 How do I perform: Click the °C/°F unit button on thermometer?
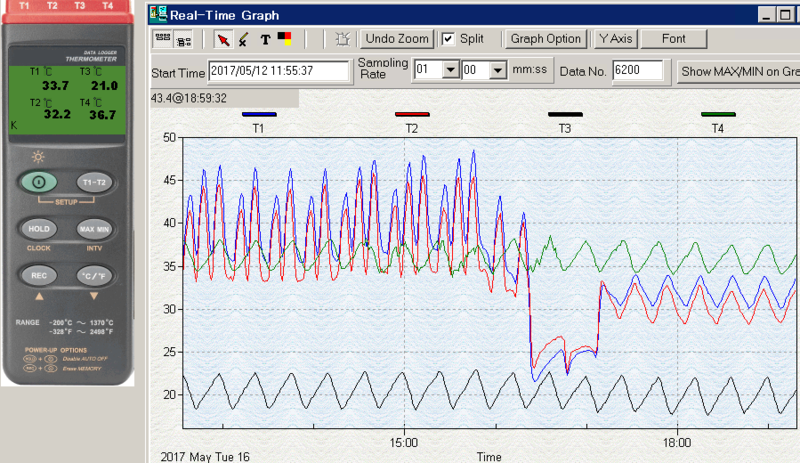94,276
